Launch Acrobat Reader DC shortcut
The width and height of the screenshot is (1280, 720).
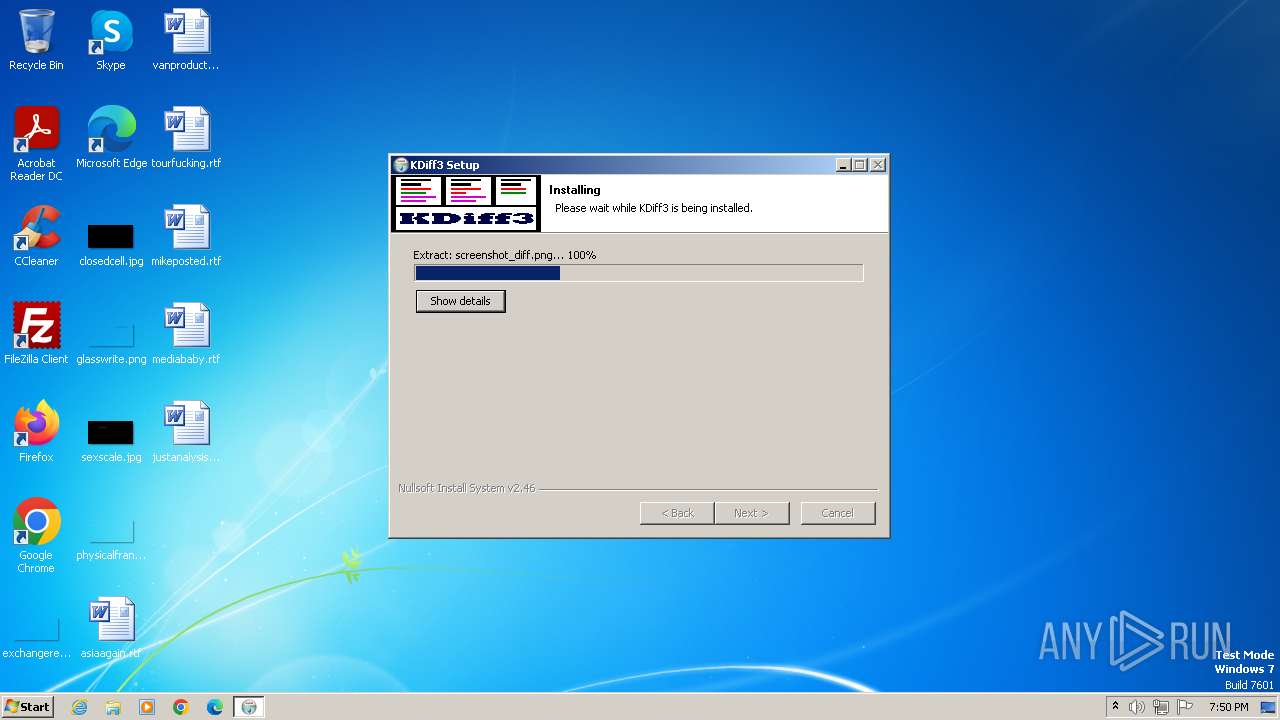coord(36,143)
